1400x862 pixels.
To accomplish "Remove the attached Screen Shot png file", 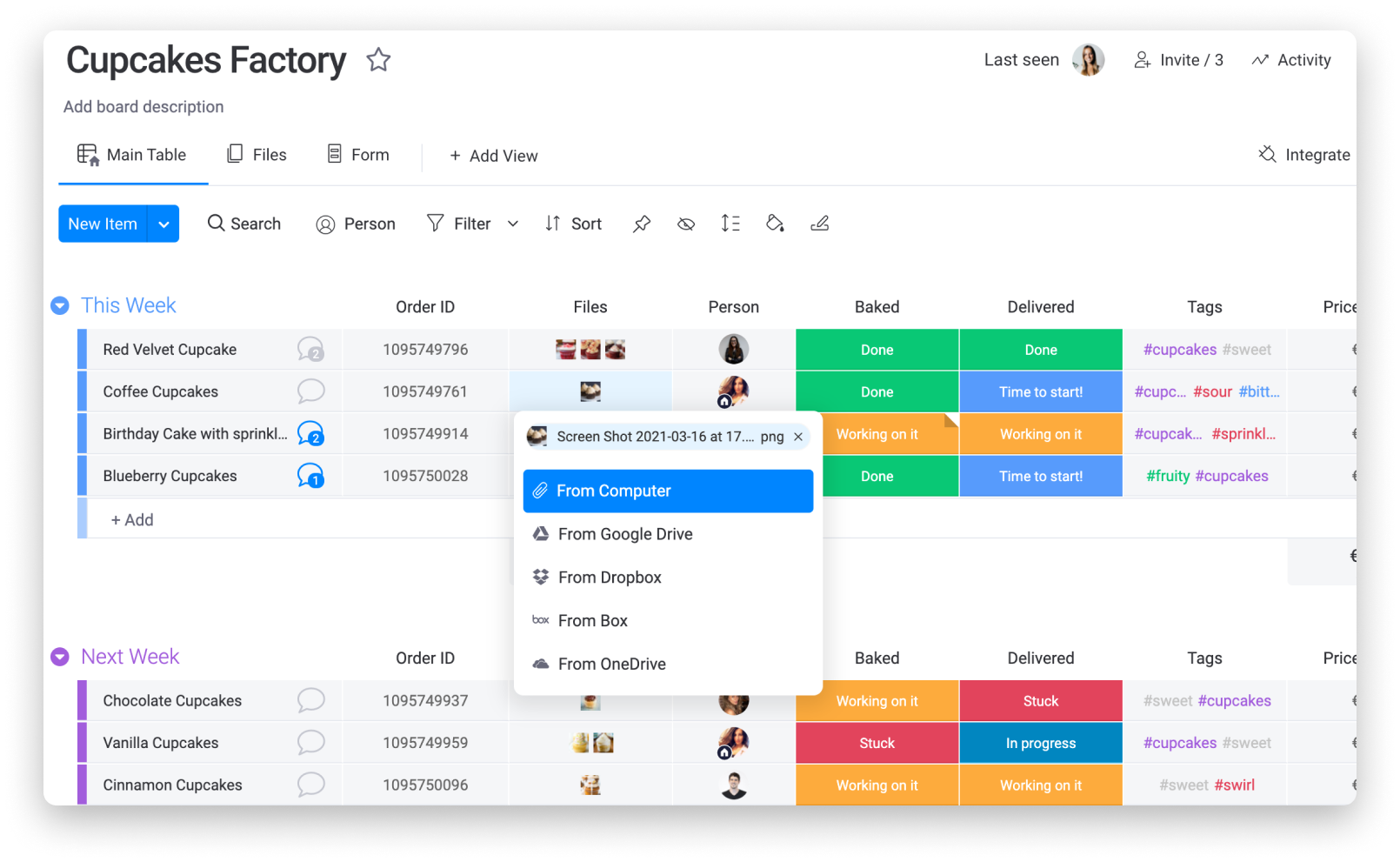I will pyautogui.click(x=798, y=437).
